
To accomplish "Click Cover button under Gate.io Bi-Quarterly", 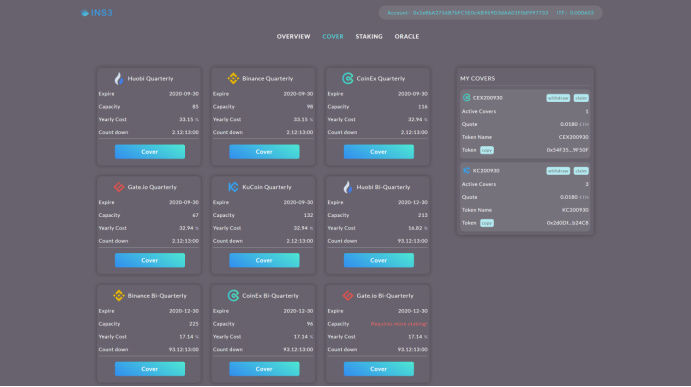I will 379,369.
